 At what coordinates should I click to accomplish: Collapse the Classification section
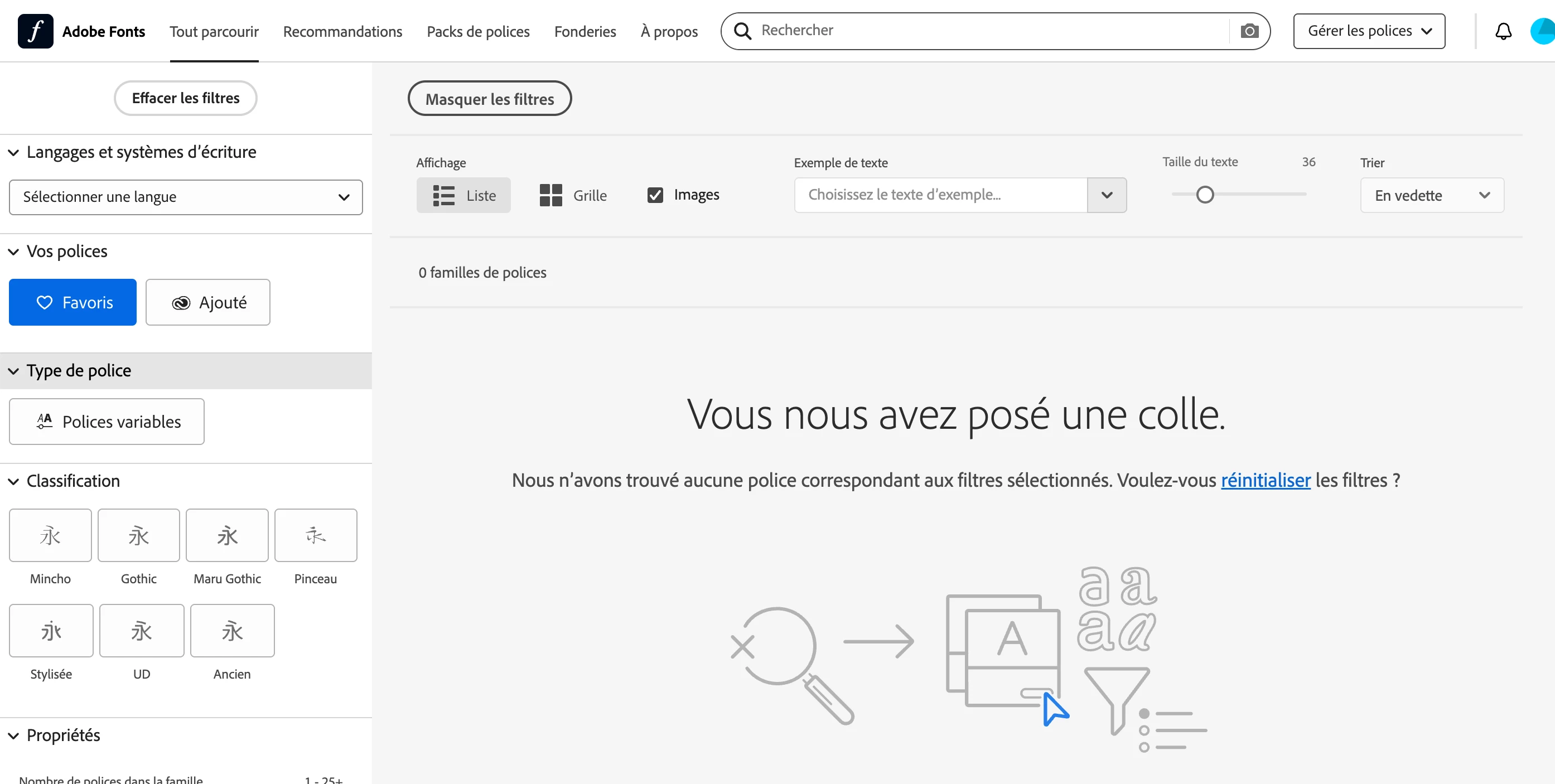click(x=13, y=481)
